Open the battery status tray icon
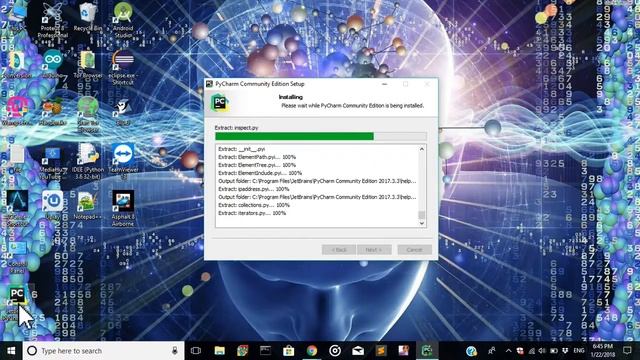This screenshot has height=360, width=640. (x=554, y=351)
